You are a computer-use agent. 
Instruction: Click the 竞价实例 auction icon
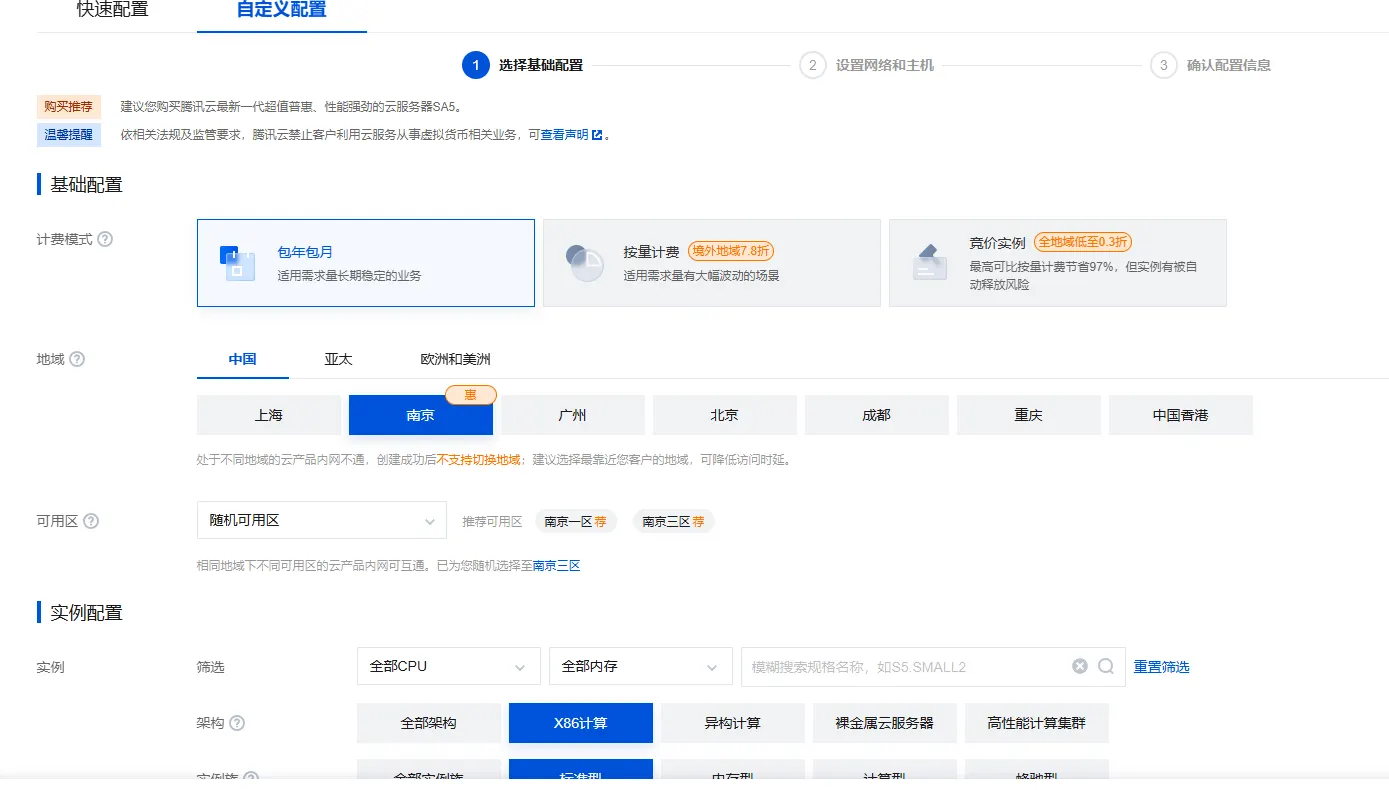point(930,262)
